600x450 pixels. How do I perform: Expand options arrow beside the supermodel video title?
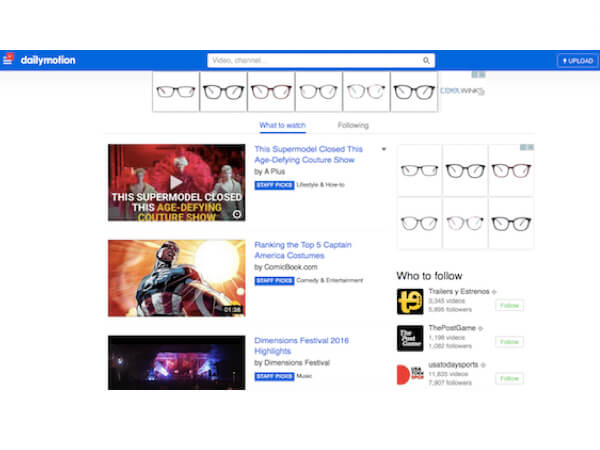point(384,149)
